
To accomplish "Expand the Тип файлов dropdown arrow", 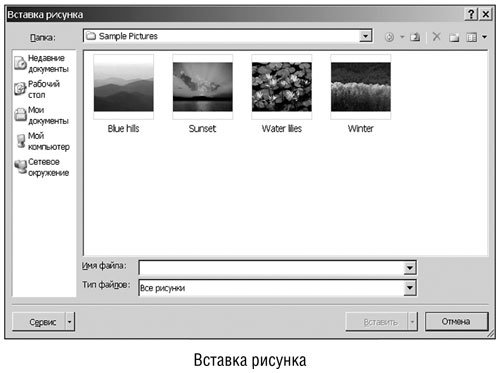I will coord(410,288).
